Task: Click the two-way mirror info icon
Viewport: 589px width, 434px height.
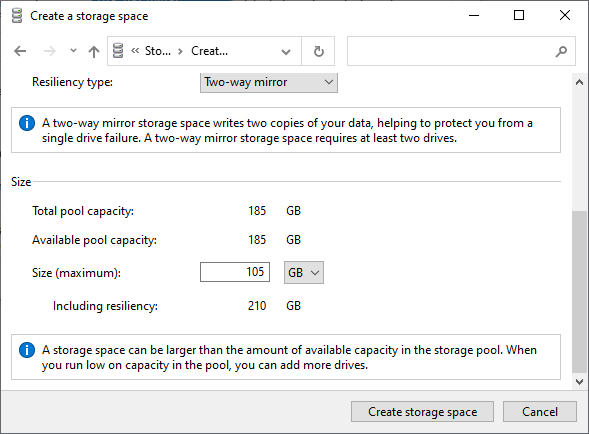Action: click(27, 123)
